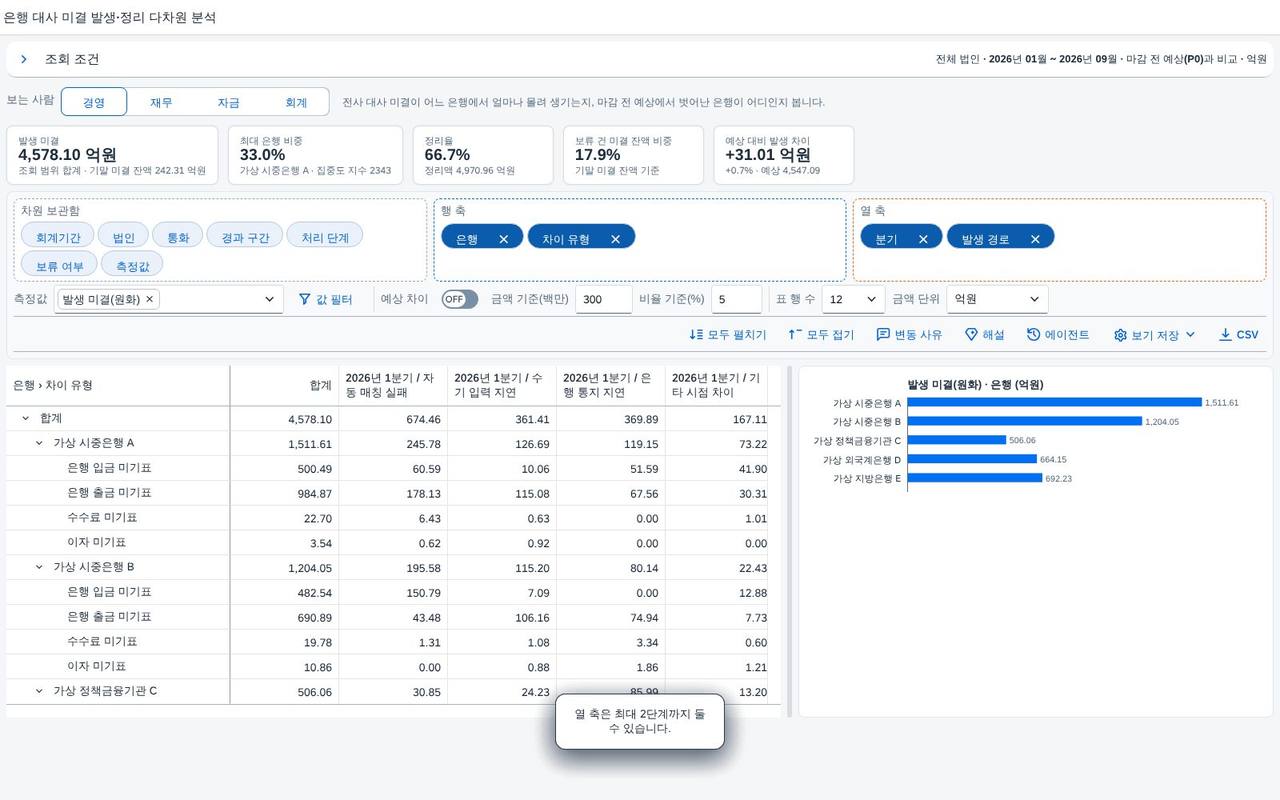The width and height of the screenshot is (1280, 800).
Task: Switch to the 자금 persona tab
Action: [228, 102]
